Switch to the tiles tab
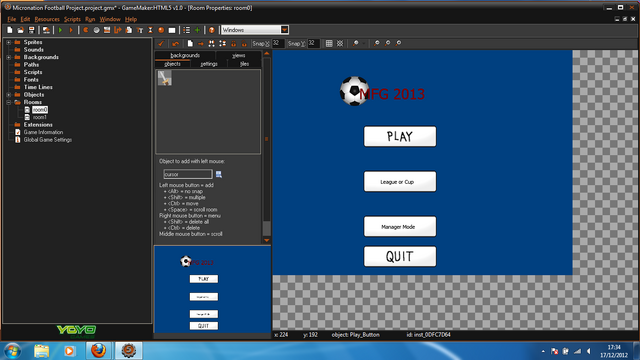 pos(244,64)
